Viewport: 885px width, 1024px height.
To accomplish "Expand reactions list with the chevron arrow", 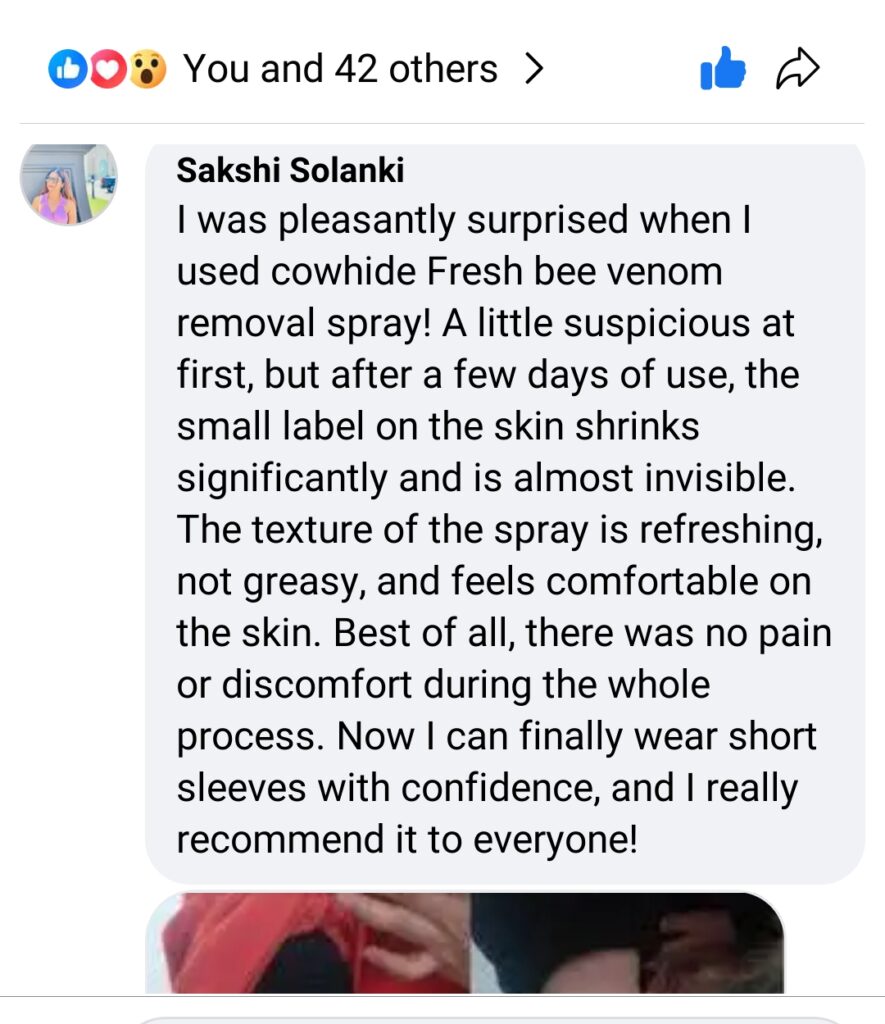I will 534,69.
